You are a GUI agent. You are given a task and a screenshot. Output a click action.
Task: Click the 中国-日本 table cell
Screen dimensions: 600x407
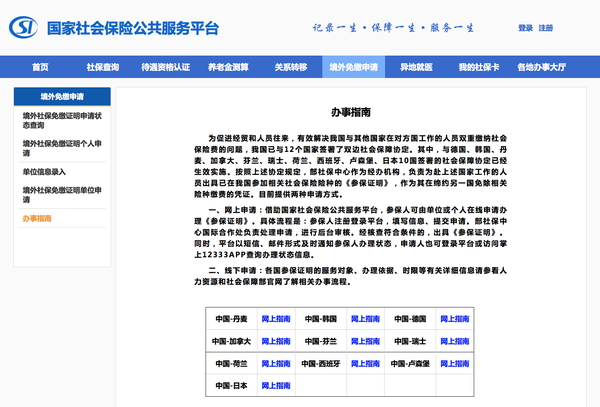[232, 386]
